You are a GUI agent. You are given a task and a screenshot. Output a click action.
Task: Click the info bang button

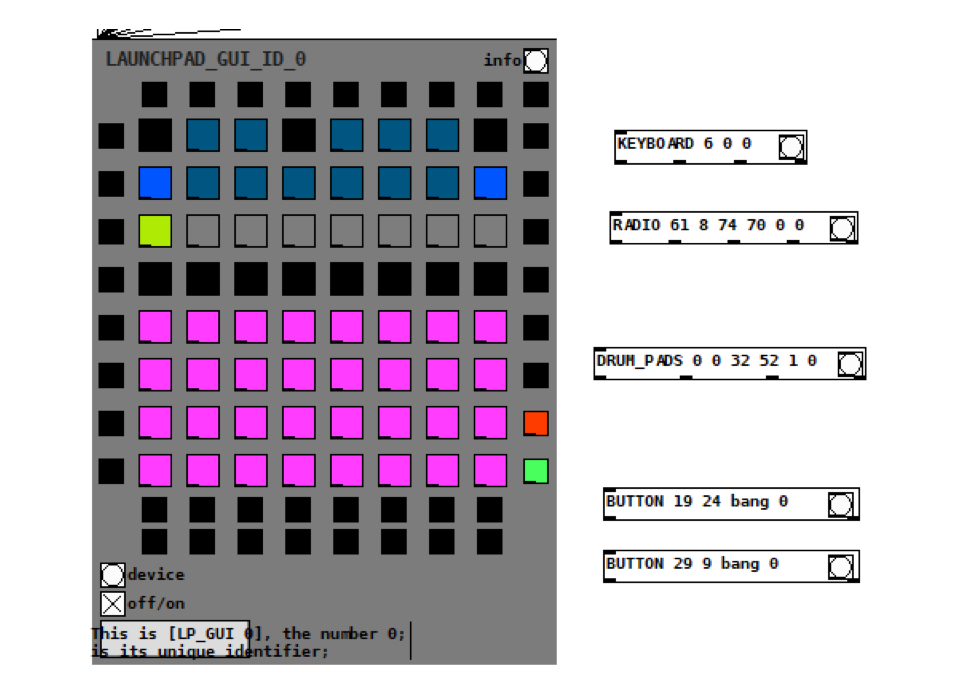[536, 61]
